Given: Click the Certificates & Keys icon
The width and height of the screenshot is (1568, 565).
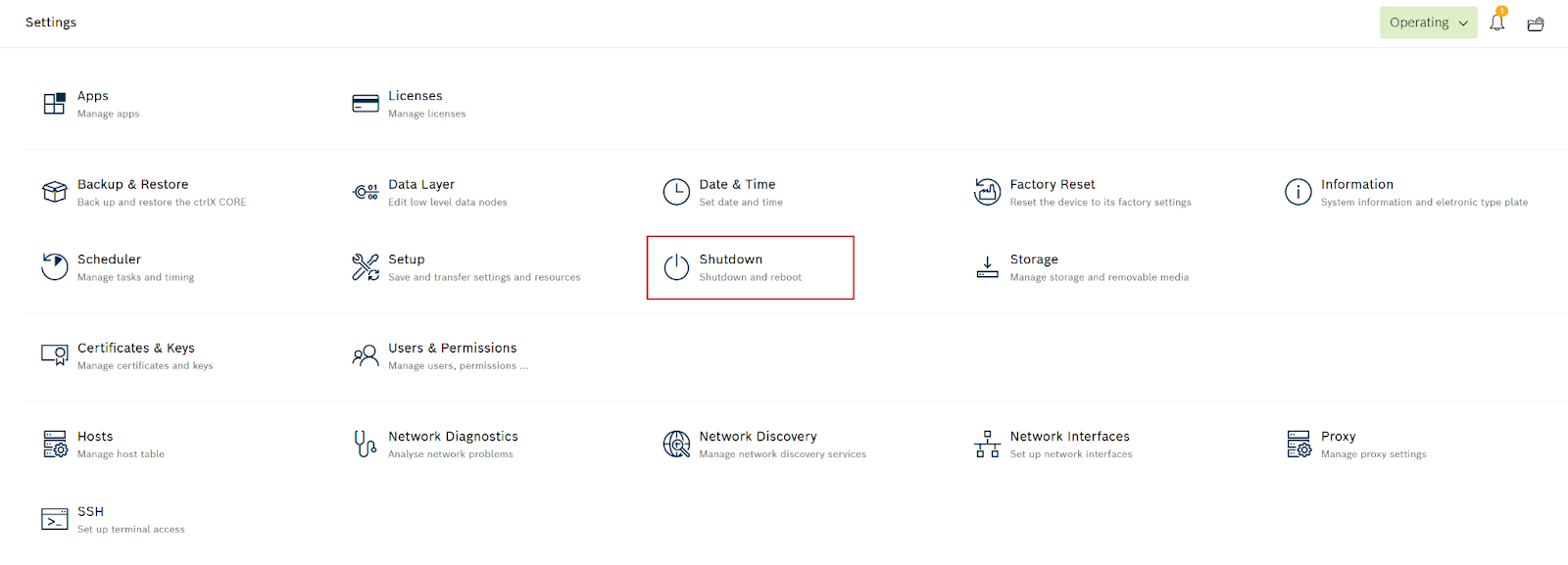Looking at the screenshot, I should click(x=54, y=355).
